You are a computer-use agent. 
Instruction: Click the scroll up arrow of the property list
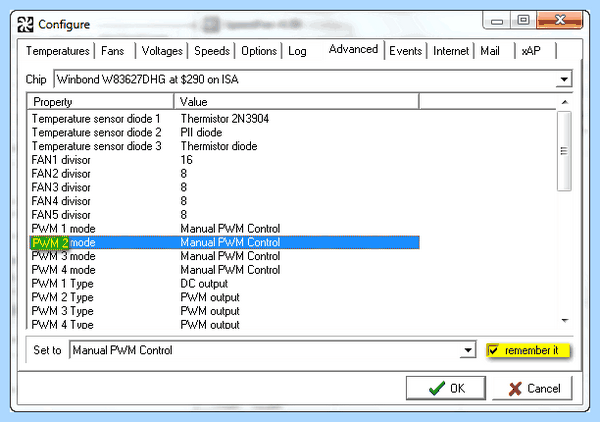(564, 102)
